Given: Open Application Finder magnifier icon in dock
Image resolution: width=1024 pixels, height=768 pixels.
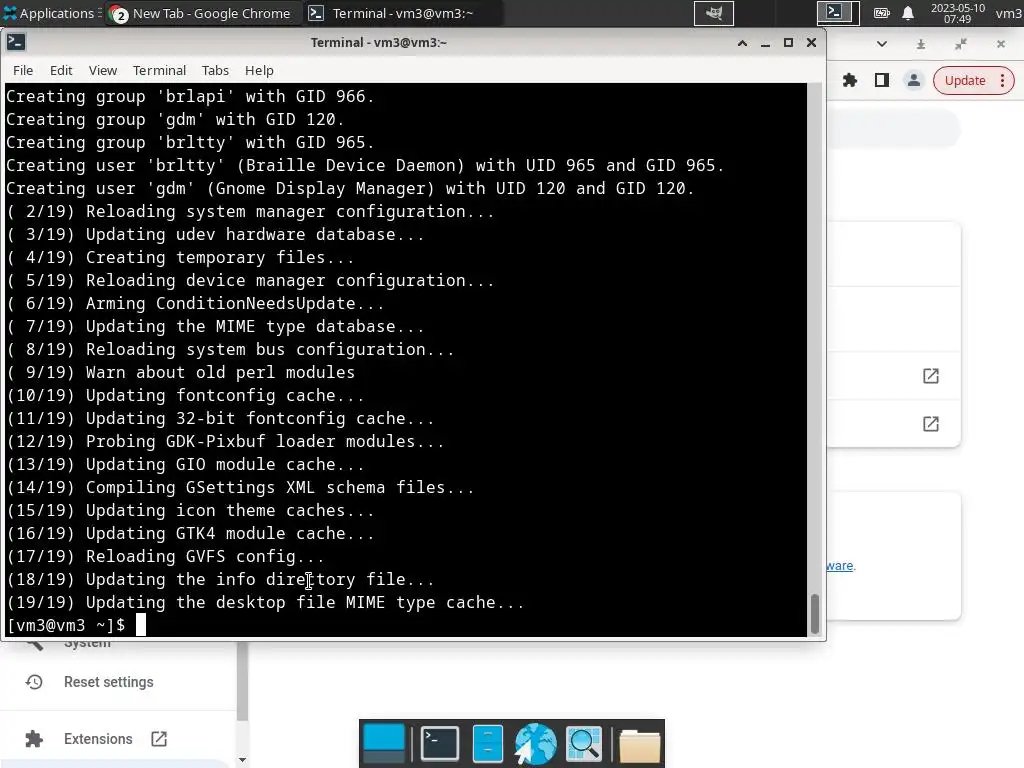Looking at the screenshot, I should pos(584,743).
